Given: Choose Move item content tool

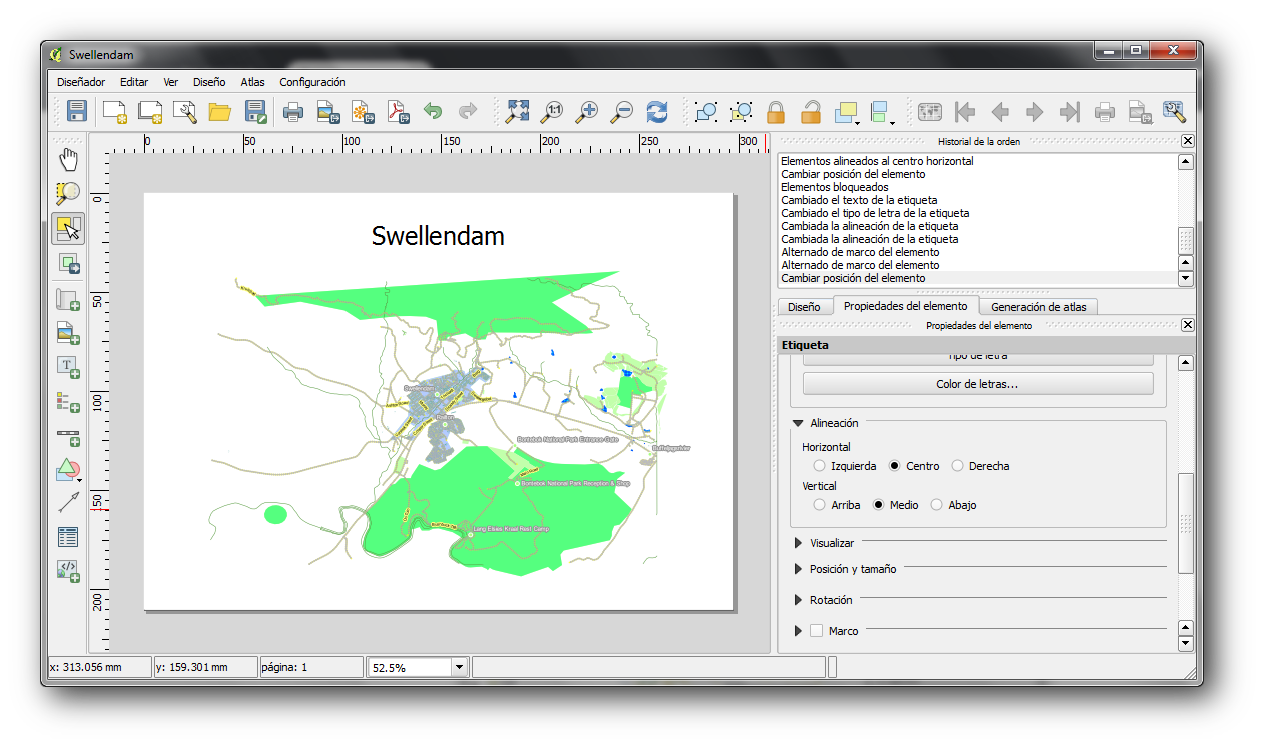Looking at the screenshot, I should [x=68, y=264].
